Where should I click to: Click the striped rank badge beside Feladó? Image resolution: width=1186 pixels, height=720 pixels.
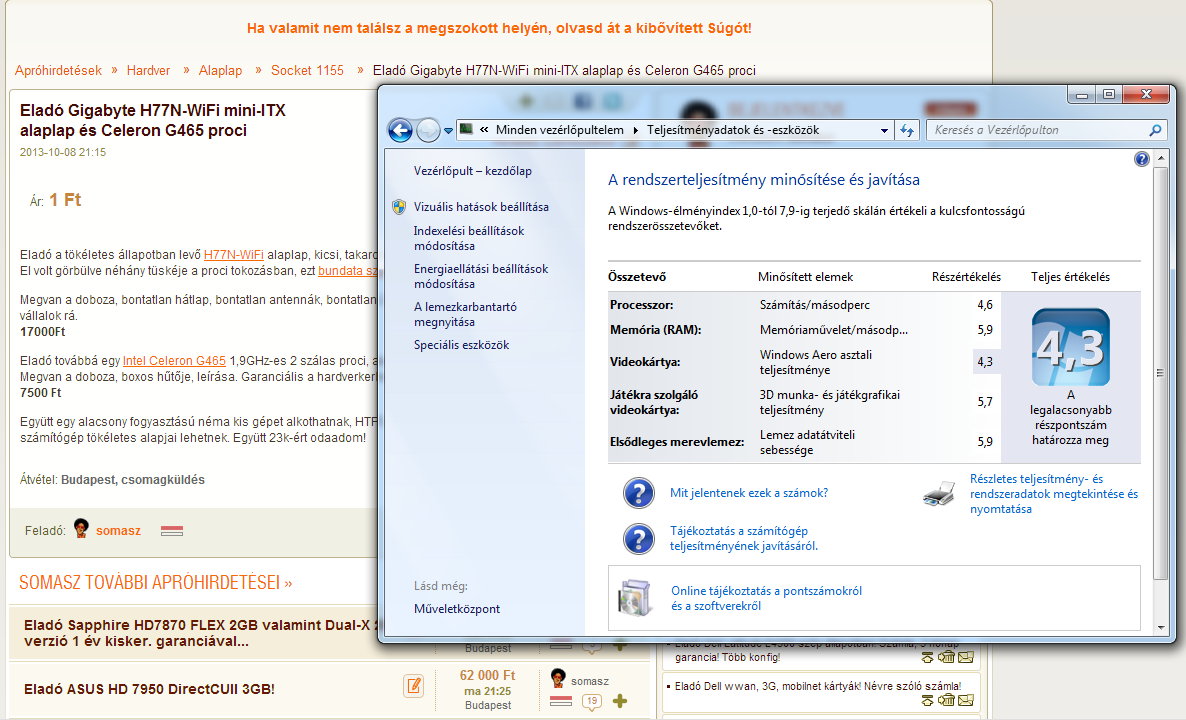coord(172,531)
